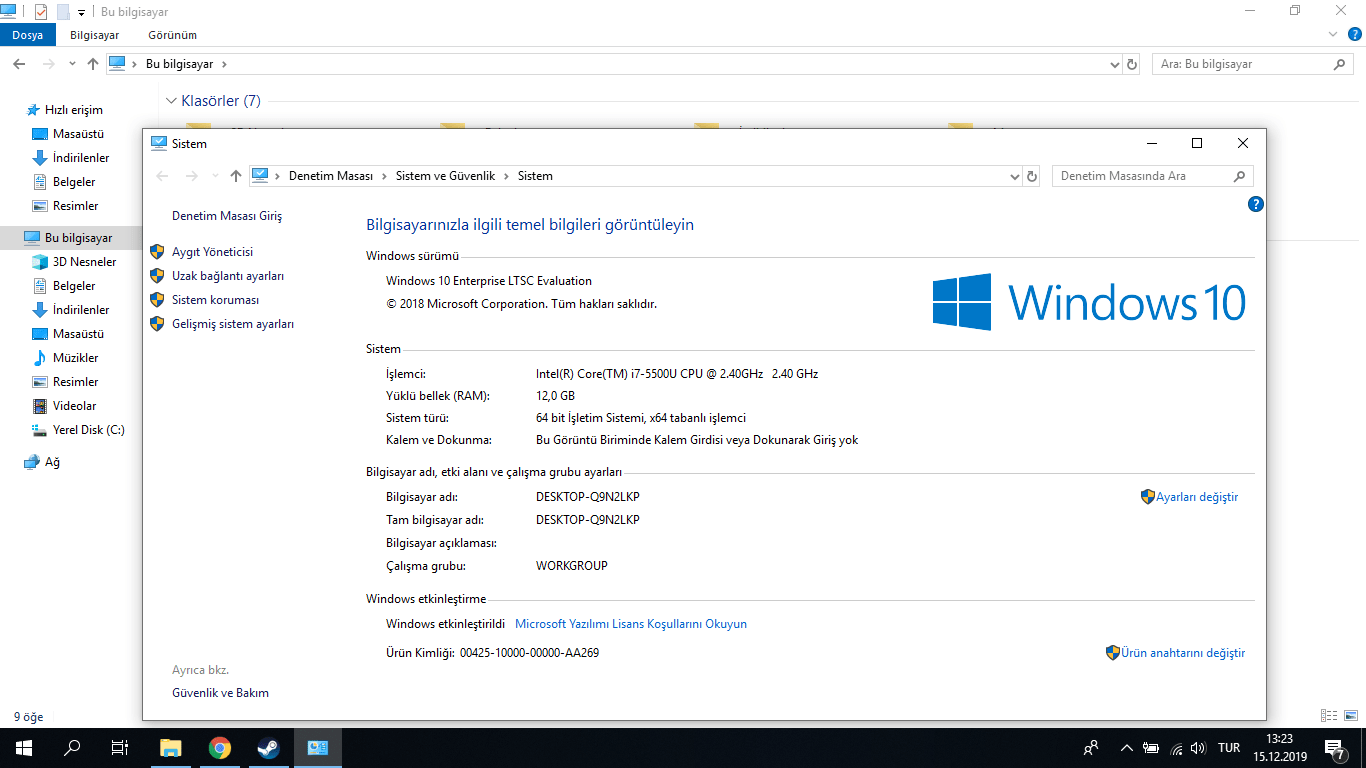The height and width of the screenshot is (768, 1366).
Task: Click the back arrow in the Sistem window
Action: click(163, 176)
